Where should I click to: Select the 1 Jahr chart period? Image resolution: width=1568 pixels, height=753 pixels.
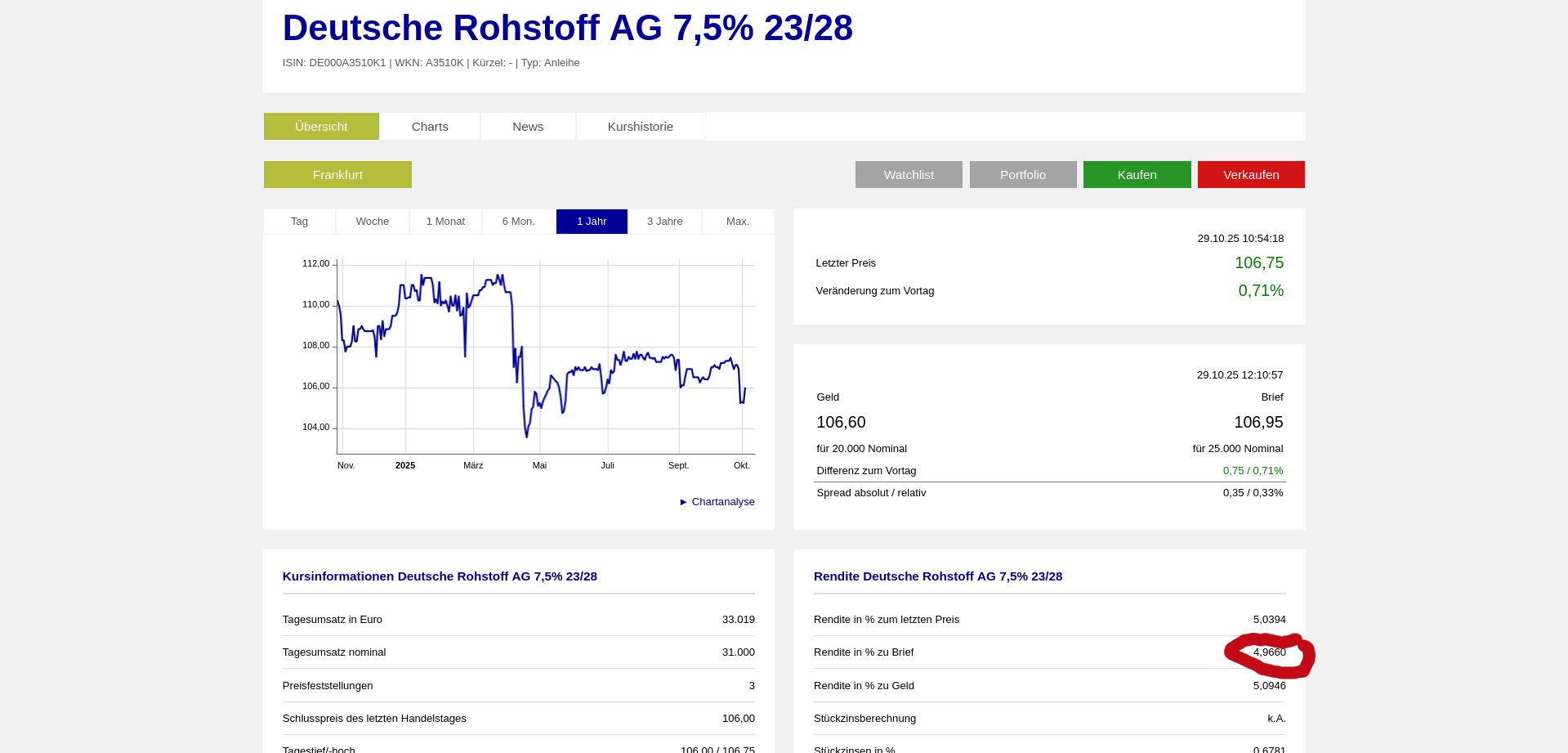[x=592, y=222]
